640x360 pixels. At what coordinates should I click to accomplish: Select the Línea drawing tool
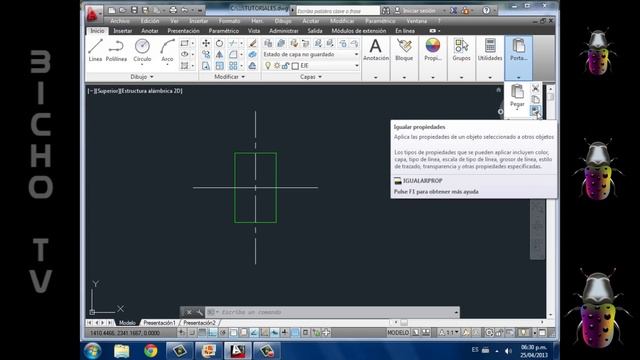[95, 50]
